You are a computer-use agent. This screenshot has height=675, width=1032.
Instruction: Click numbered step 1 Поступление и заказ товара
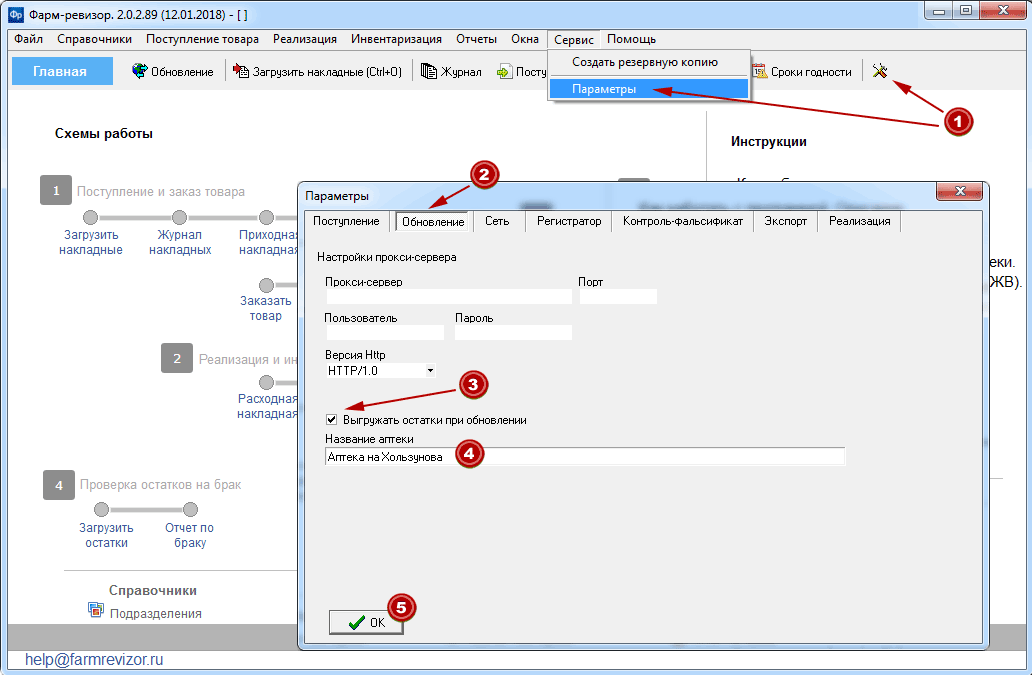(56, 191)
